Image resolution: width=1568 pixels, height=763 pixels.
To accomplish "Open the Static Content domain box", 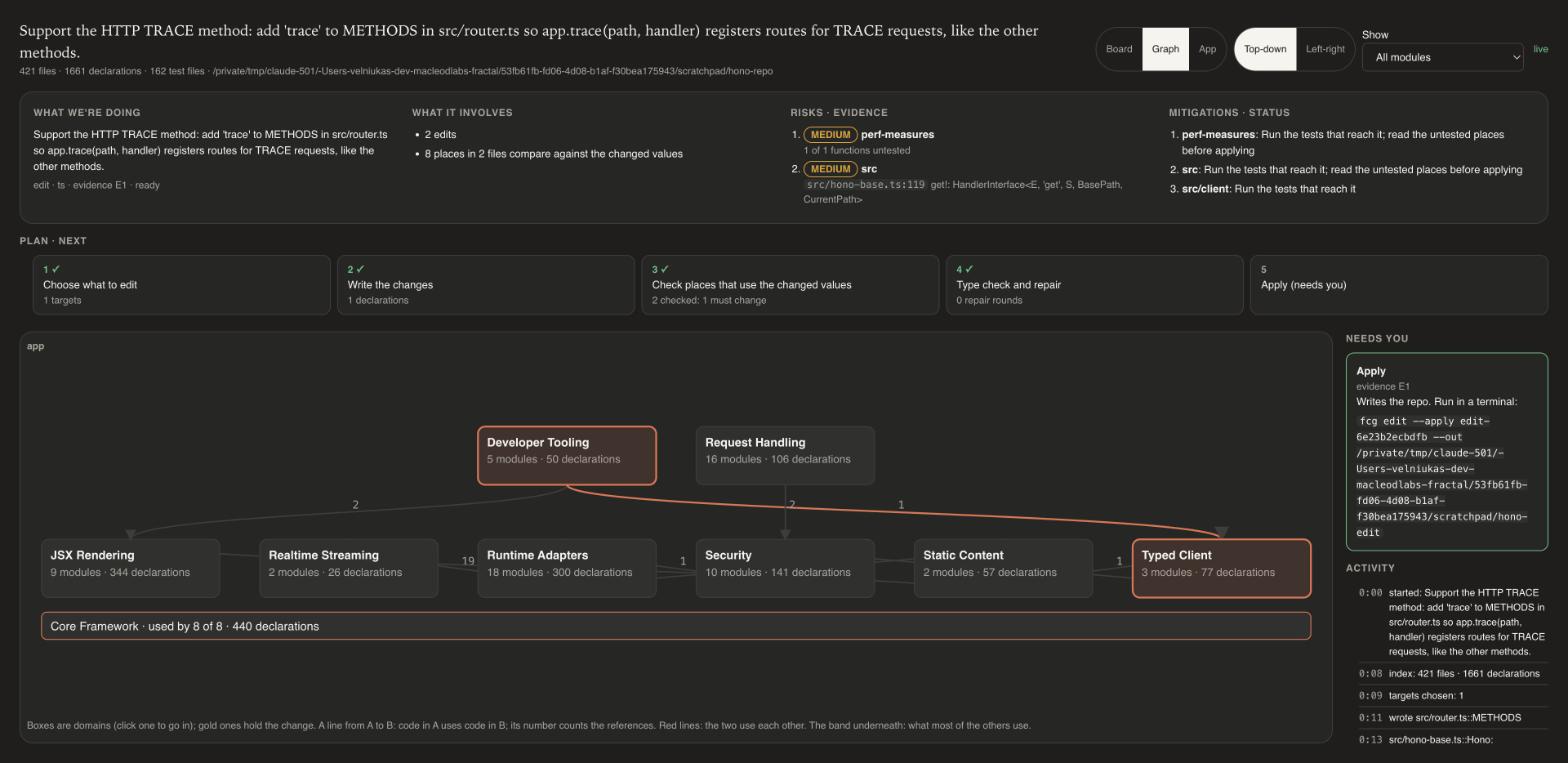I will tap(1003, 569).
